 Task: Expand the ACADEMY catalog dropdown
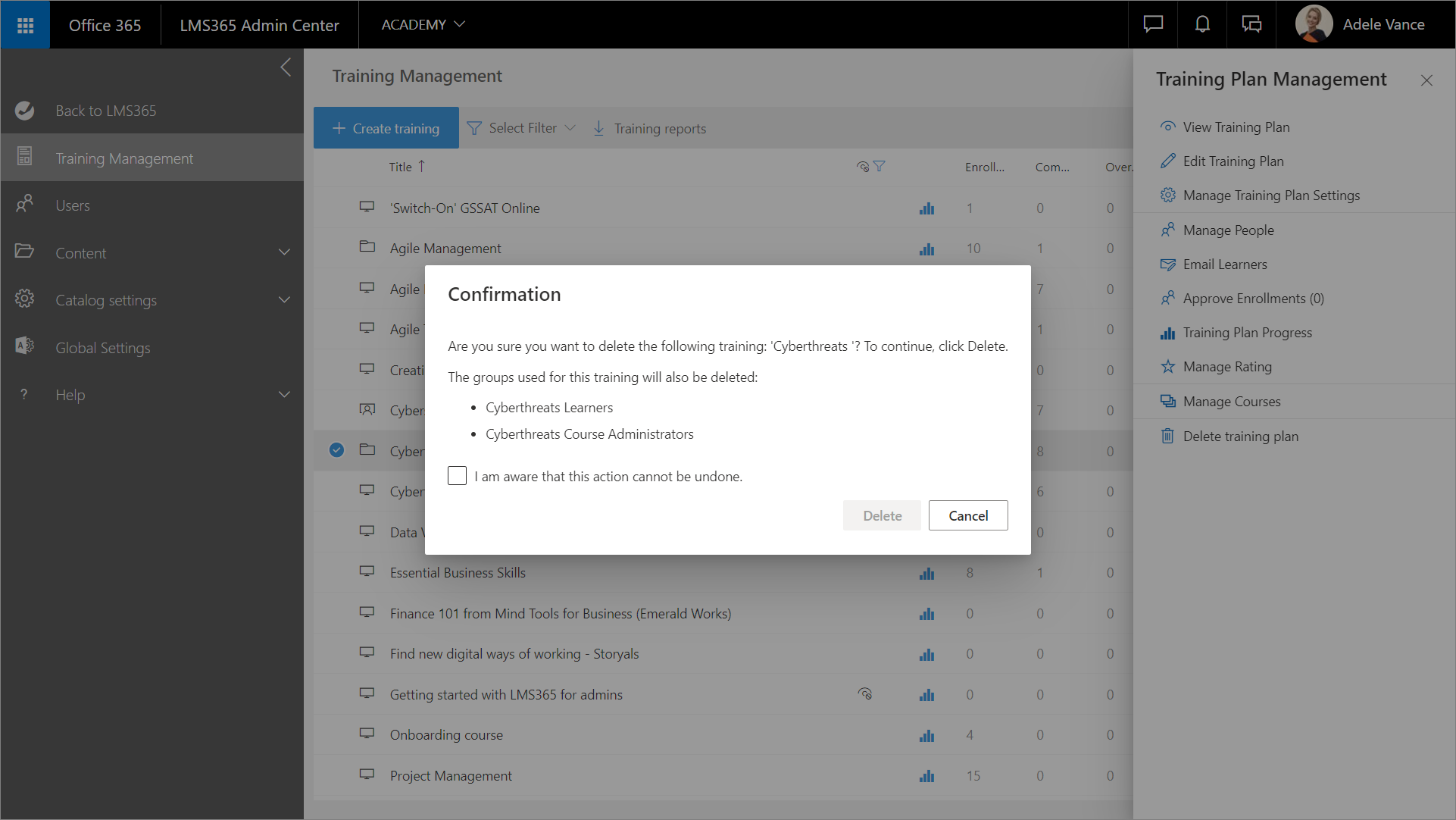tap(423, 25)
